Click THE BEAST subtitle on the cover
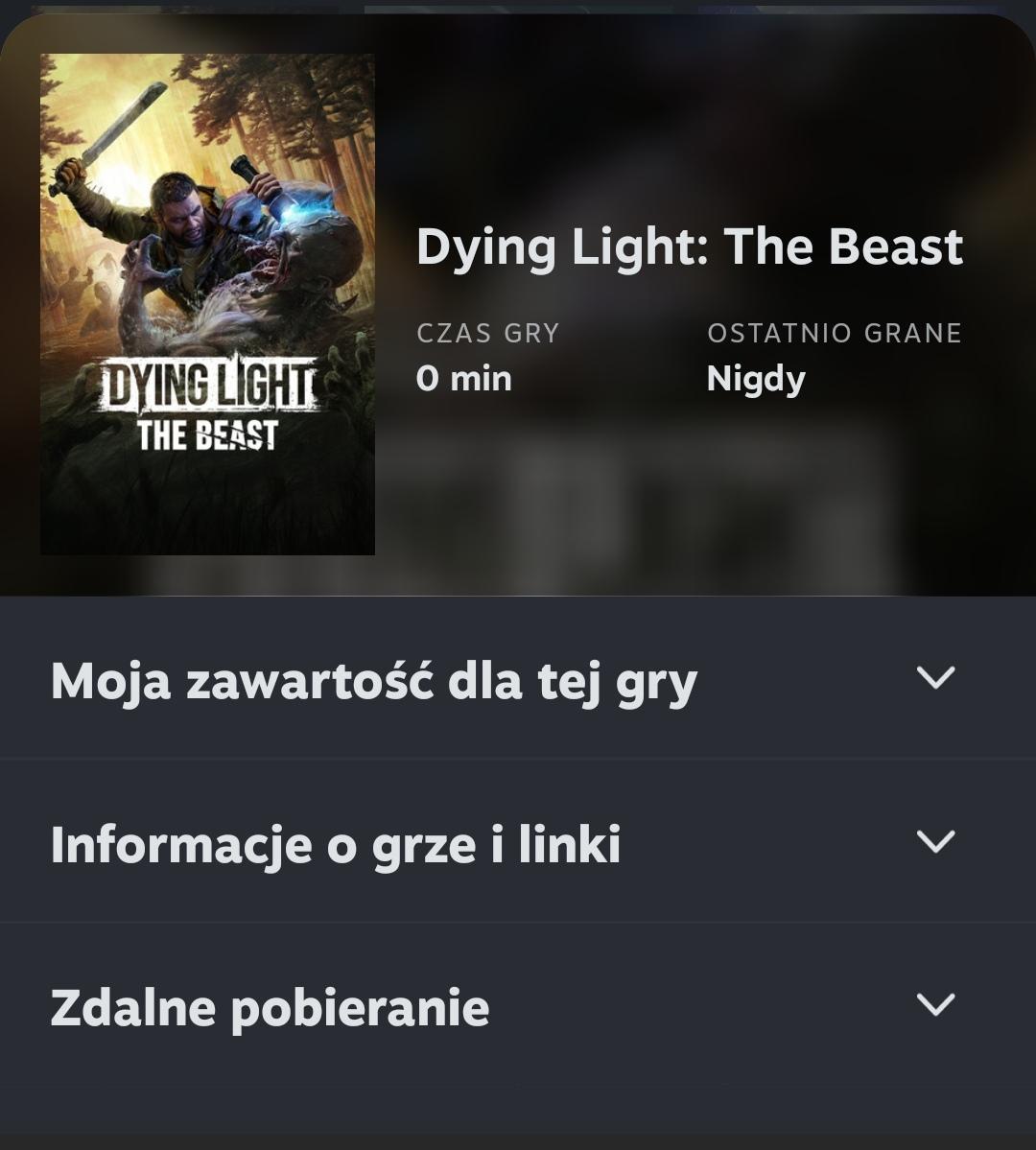Image resolution: width=1036 pixels, height=1150 pixels. click(207, 434)
